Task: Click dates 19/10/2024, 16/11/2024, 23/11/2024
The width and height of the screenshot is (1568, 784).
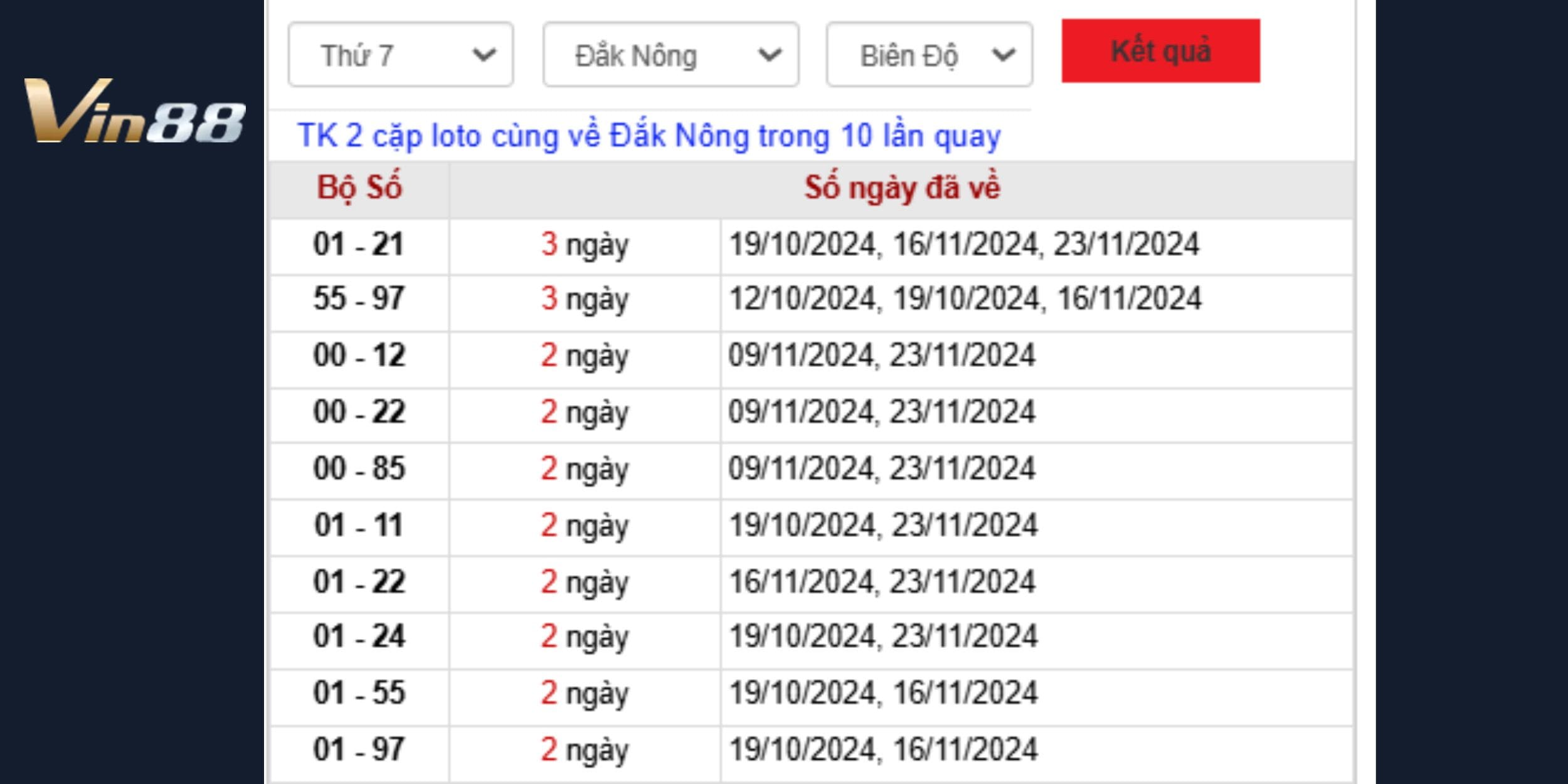Action: 964,245
